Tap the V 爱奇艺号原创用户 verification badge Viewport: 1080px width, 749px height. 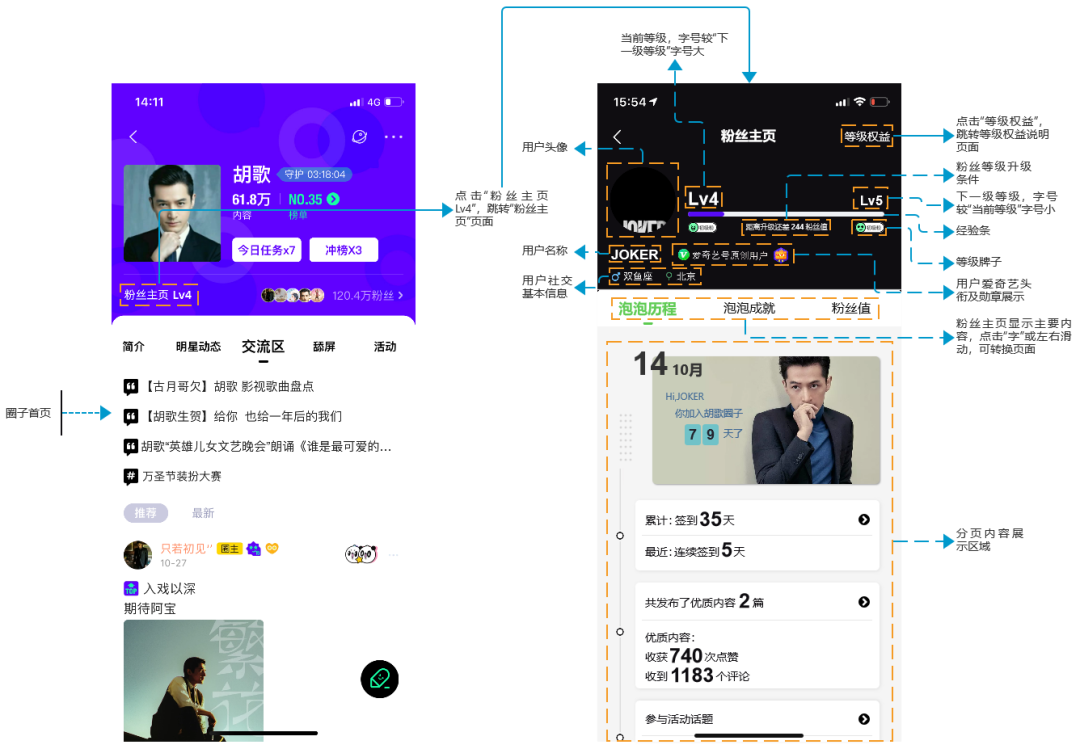[682, 255]
